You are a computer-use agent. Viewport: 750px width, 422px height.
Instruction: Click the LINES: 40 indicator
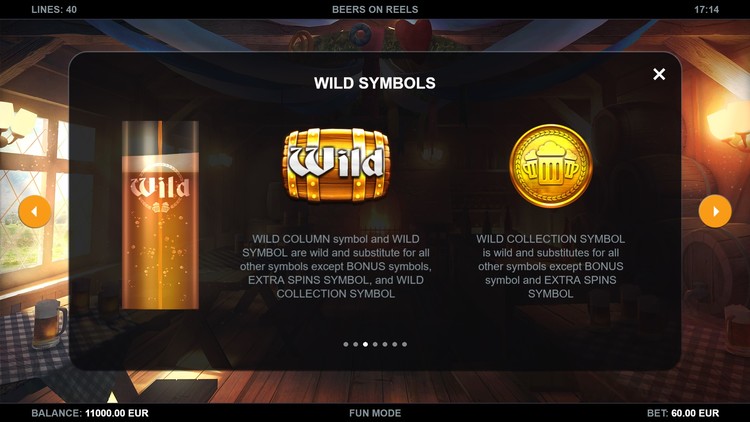tap(54, 9)
